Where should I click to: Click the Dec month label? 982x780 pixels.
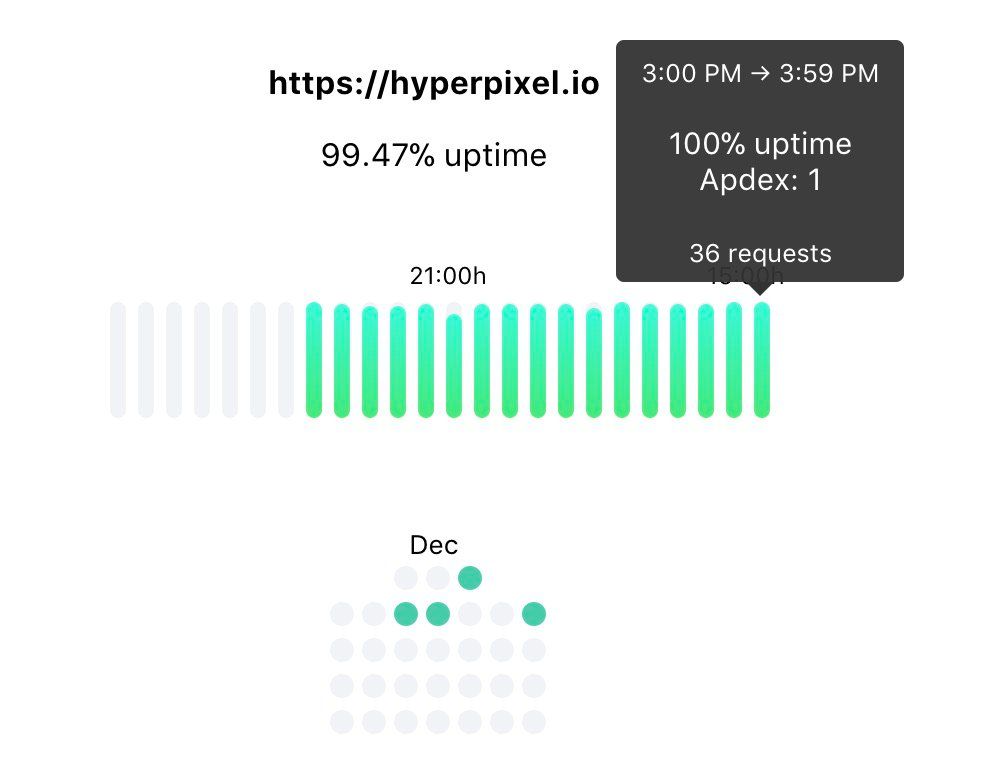pyautogui.click(x=434, y=545)
